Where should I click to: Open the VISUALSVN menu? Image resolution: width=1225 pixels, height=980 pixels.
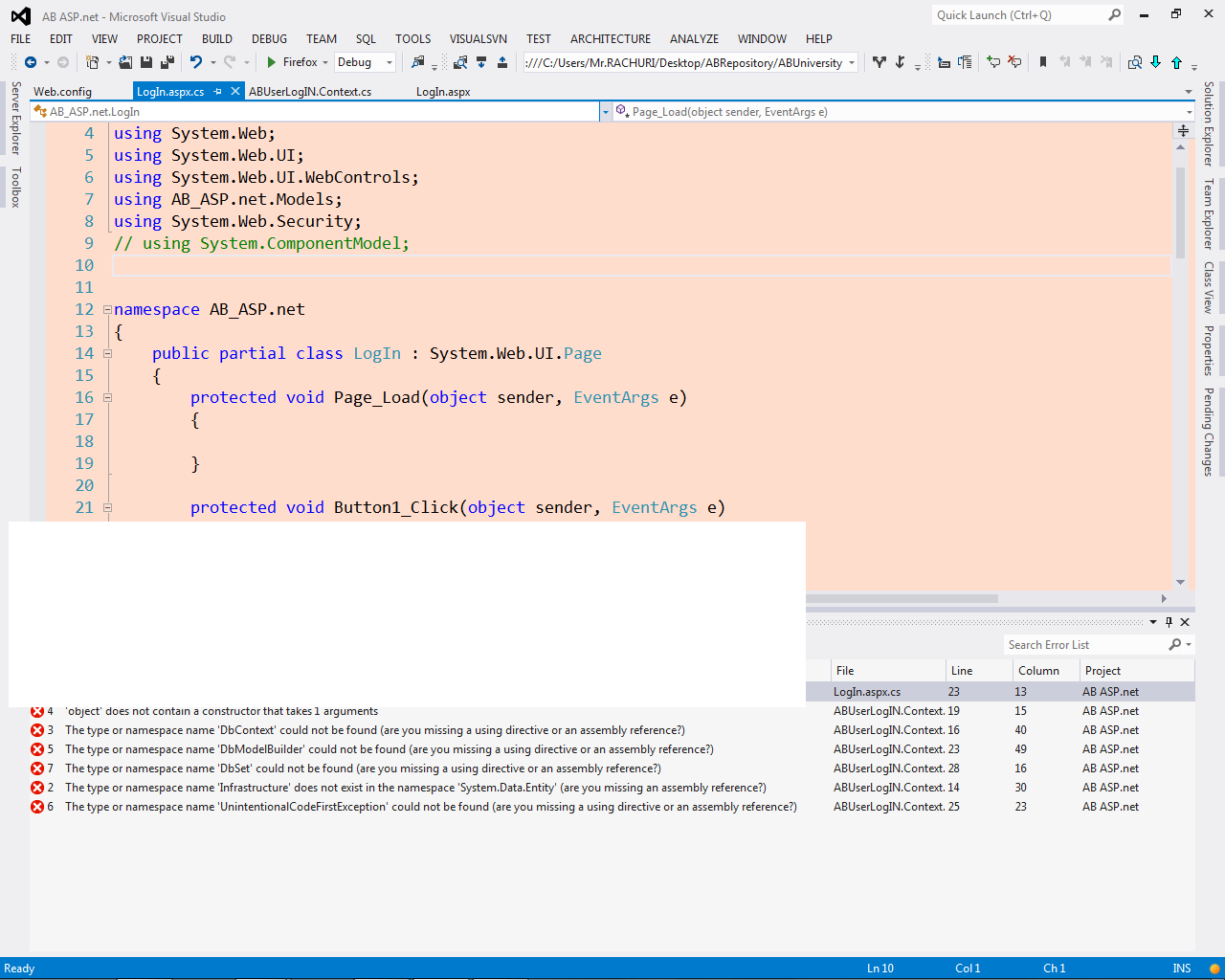478,39
